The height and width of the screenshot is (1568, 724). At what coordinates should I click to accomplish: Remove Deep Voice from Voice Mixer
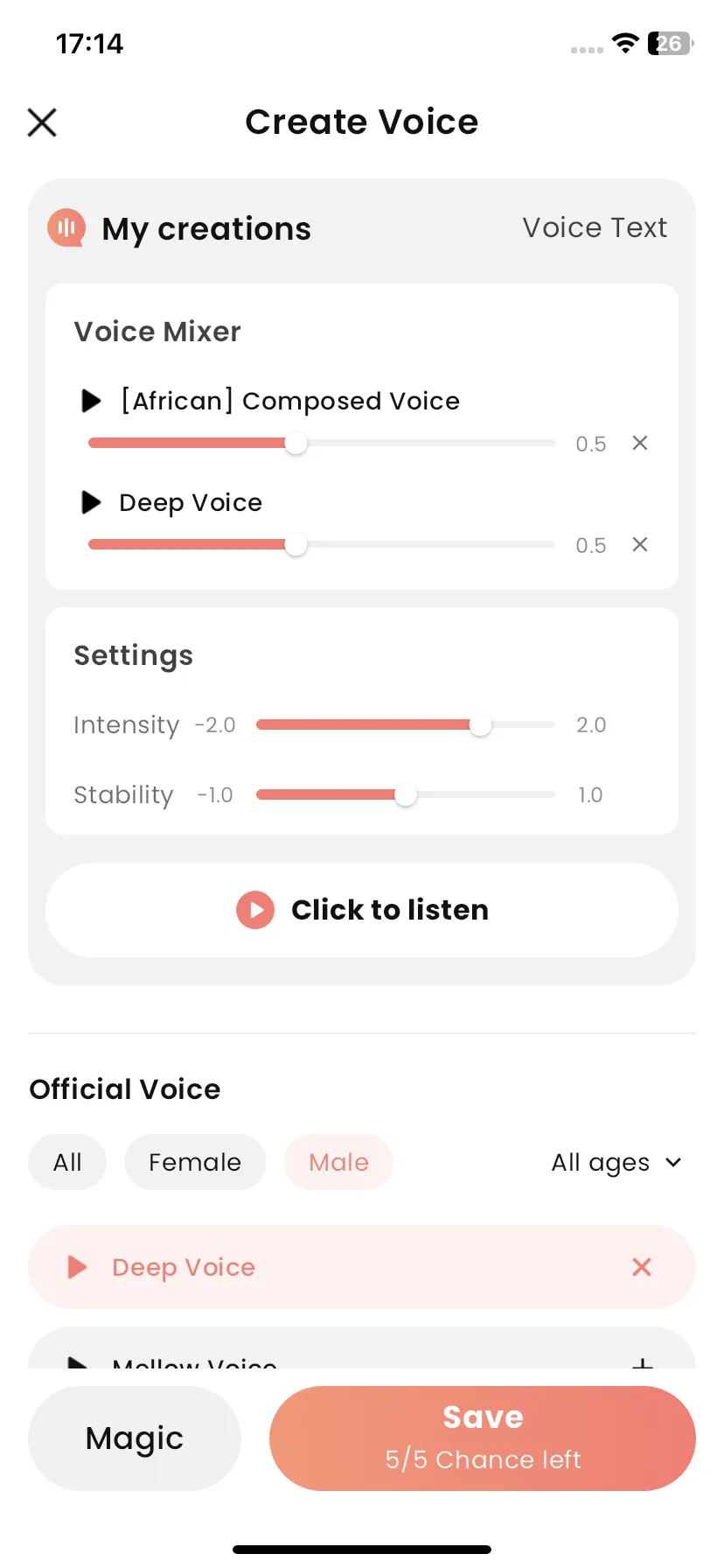640,544
